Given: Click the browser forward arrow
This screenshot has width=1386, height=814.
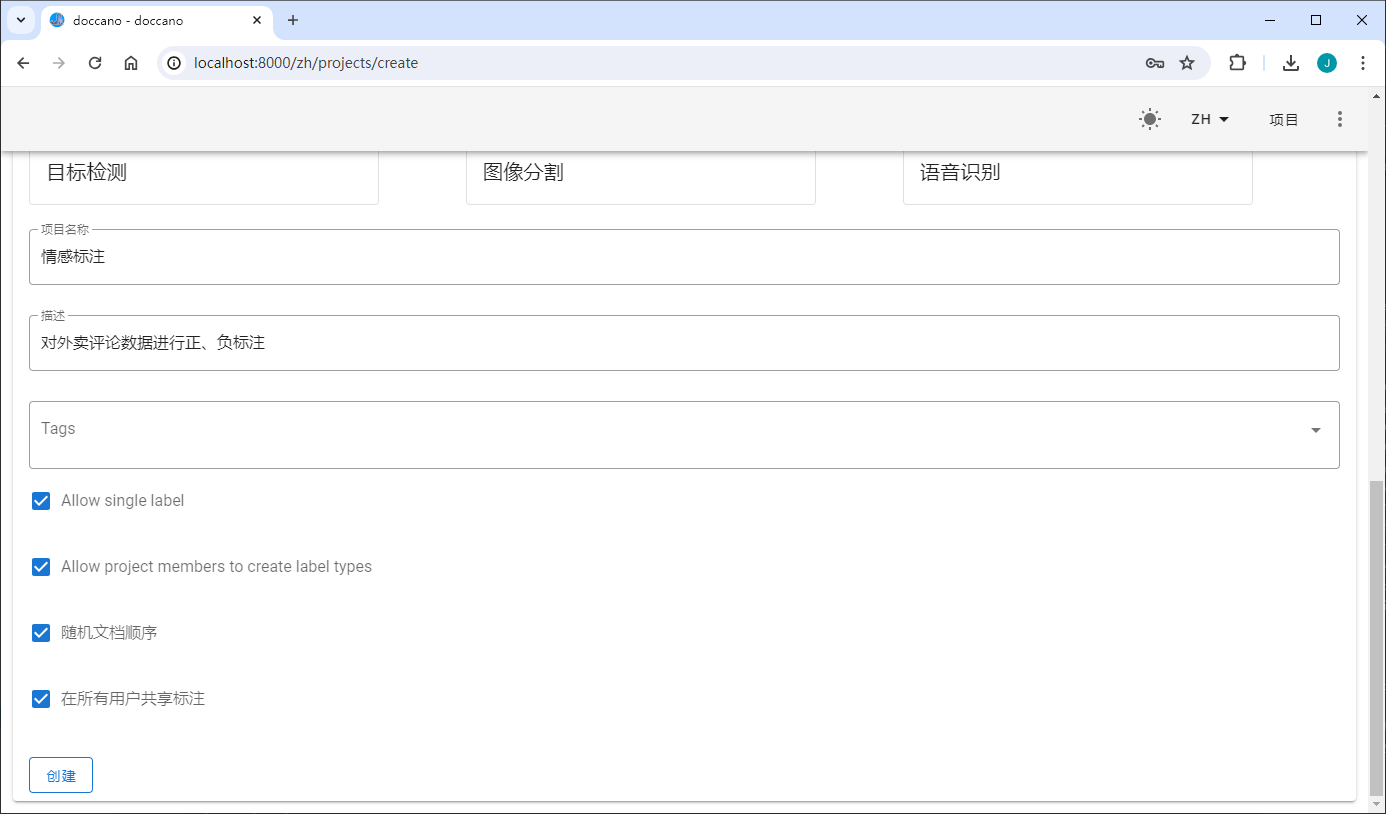Looking at the screenshot, I should tap(59, 63).
